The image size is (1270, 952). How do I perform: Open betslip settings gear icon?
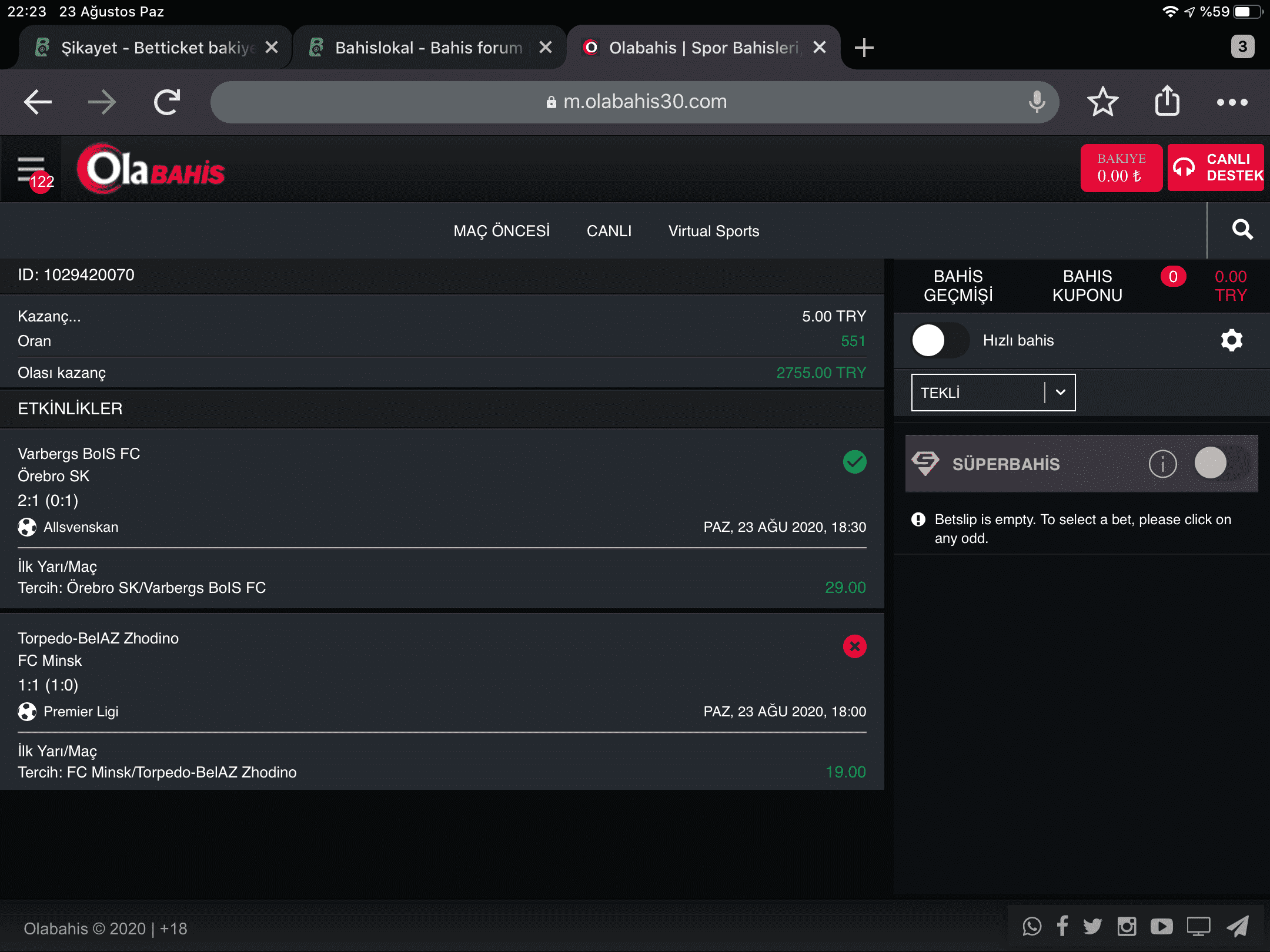[x=1232, y=340]
